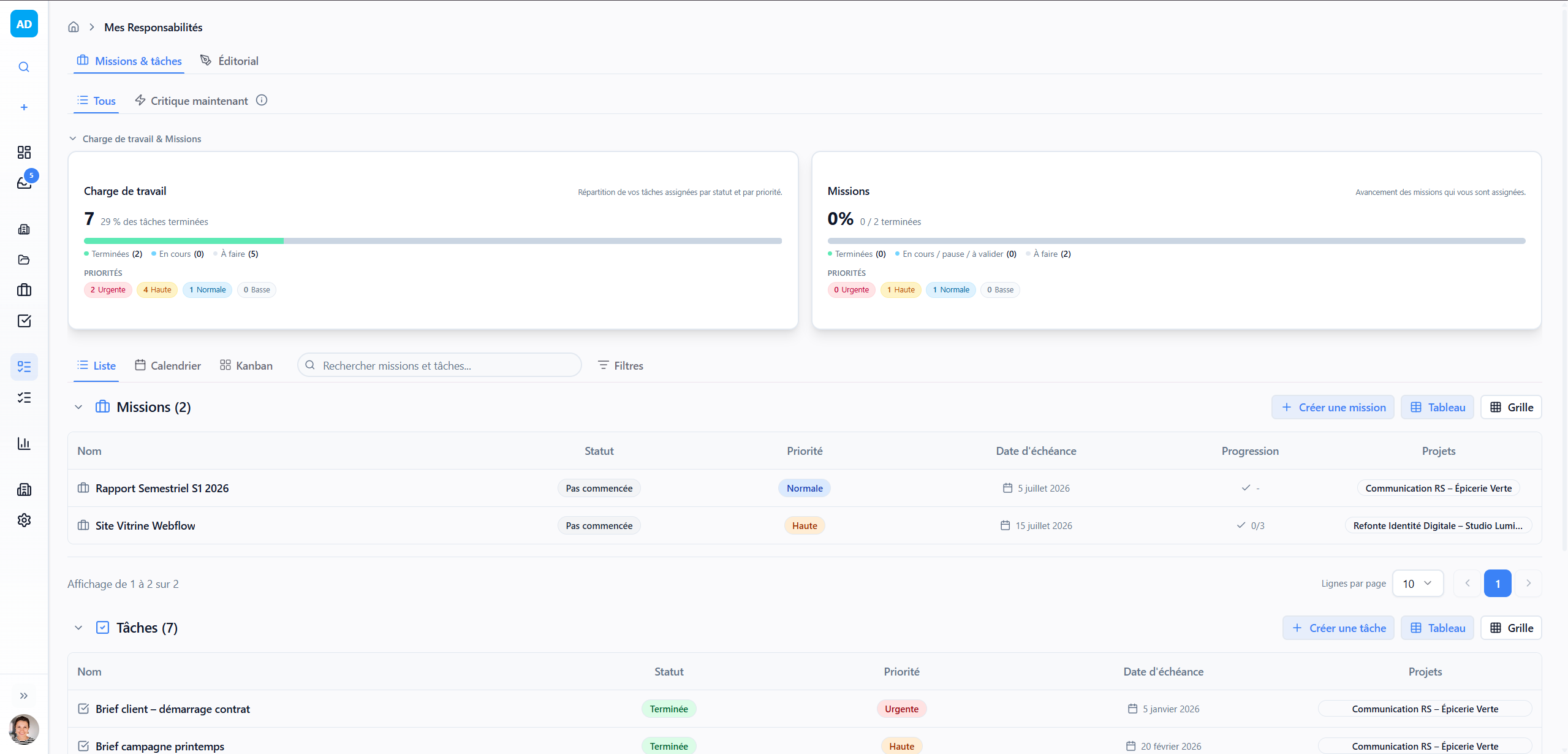Open inbox icon with 5 badge
The height and width of the screenshot is (754, 1568).
(x=25, y=182)
